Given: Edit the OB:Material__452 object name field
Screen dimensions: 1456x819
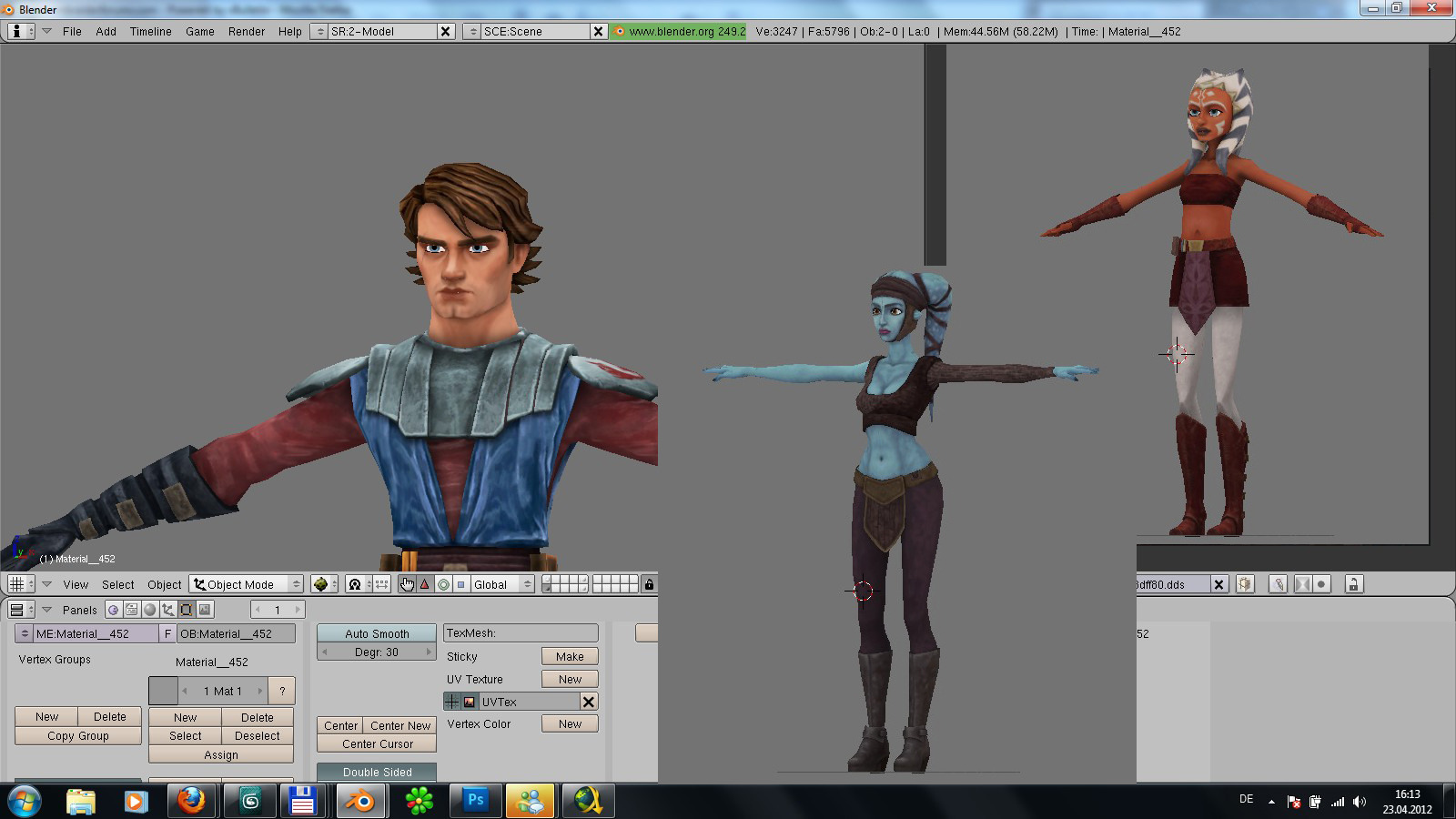Looking at the screenshot, I should (x=237, y=633).
